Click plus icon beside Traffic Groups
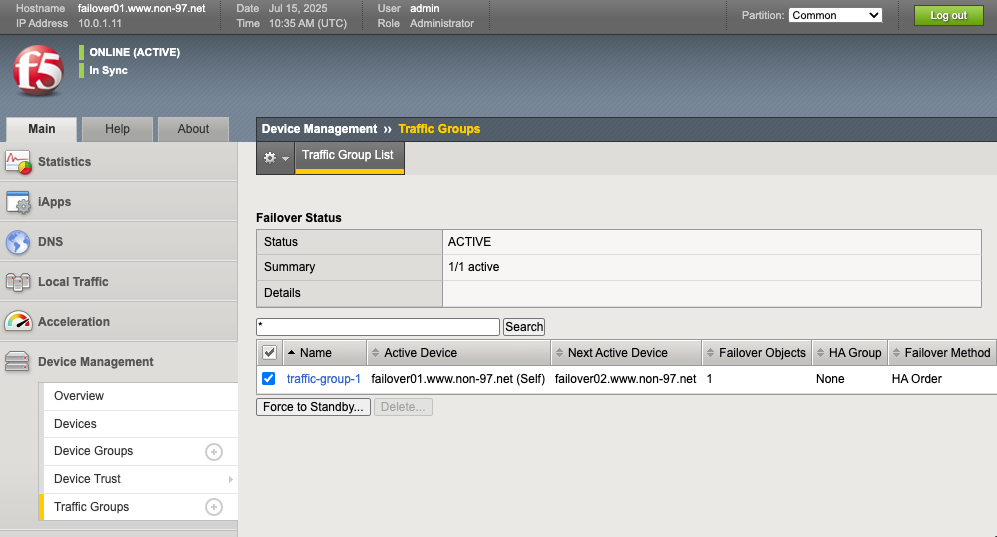 tap(214, 507)
